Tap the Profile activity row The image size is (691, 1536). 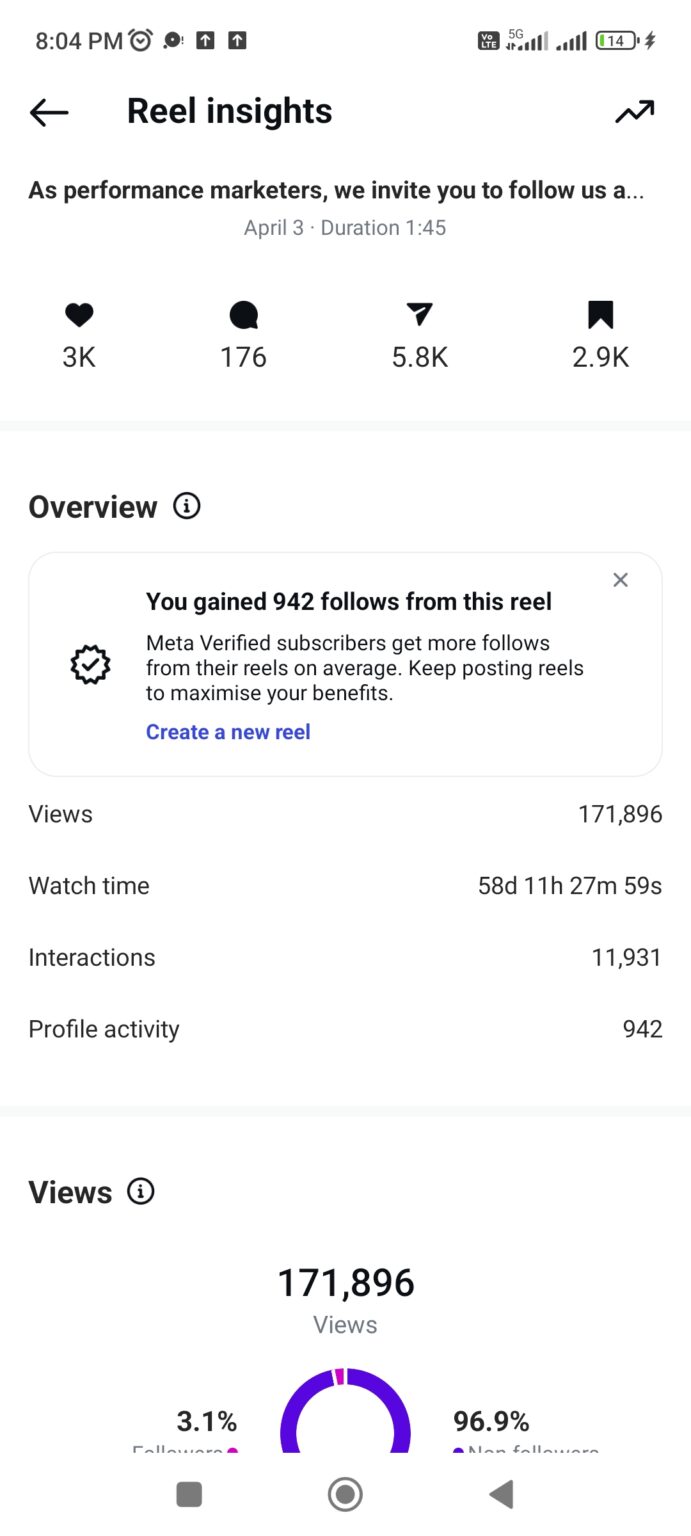[345, 1028]
